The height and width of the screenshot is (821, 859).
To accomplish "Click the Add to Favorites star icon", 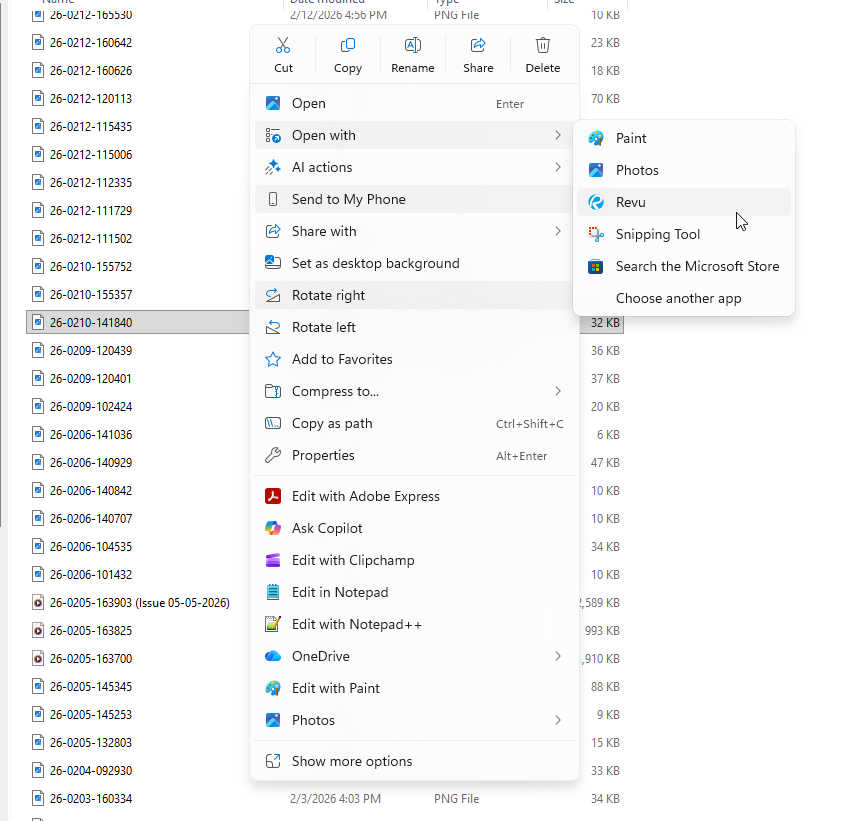I will [273, 359].
